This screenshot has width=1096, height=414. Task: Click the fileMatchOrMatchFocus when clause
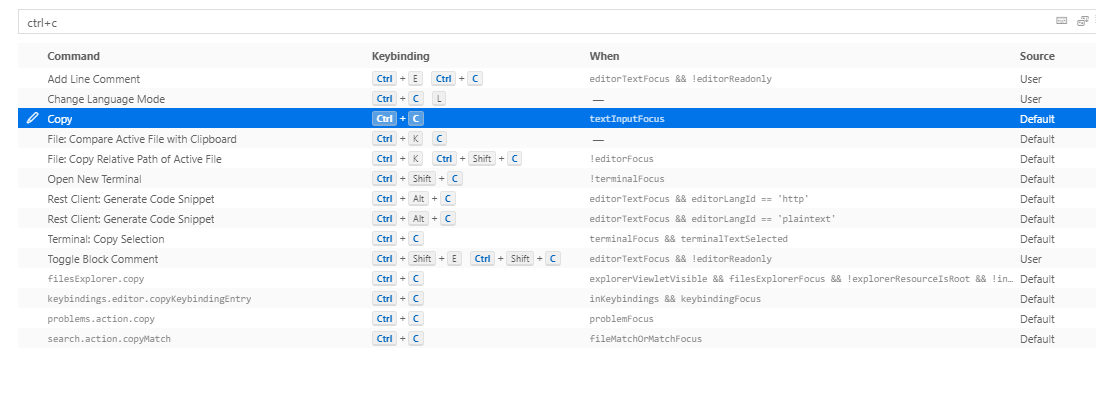(645, 338)
